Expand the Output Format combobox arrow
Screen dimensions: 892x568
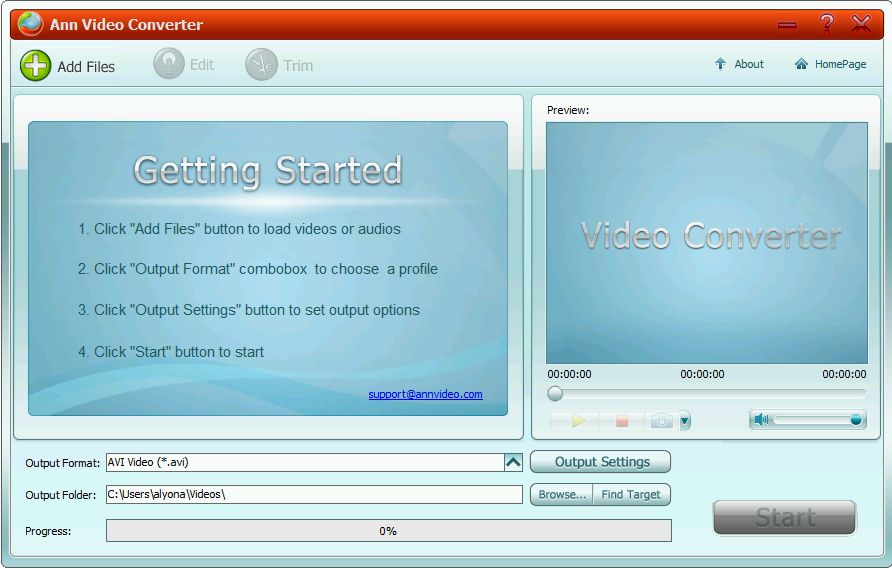513,462
